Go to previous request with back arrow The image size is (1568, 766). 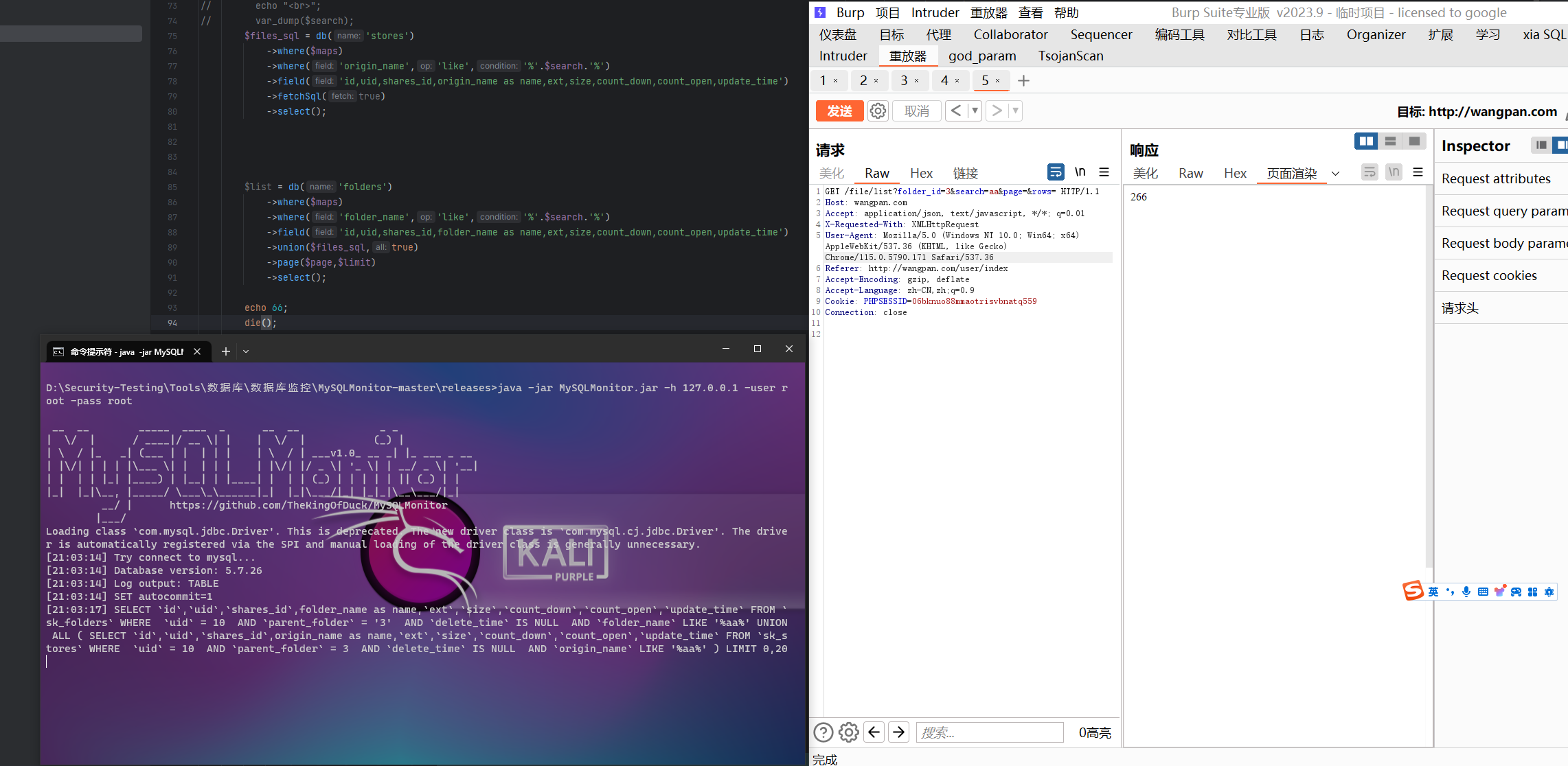pyautogui.click(x=956, y=111)
